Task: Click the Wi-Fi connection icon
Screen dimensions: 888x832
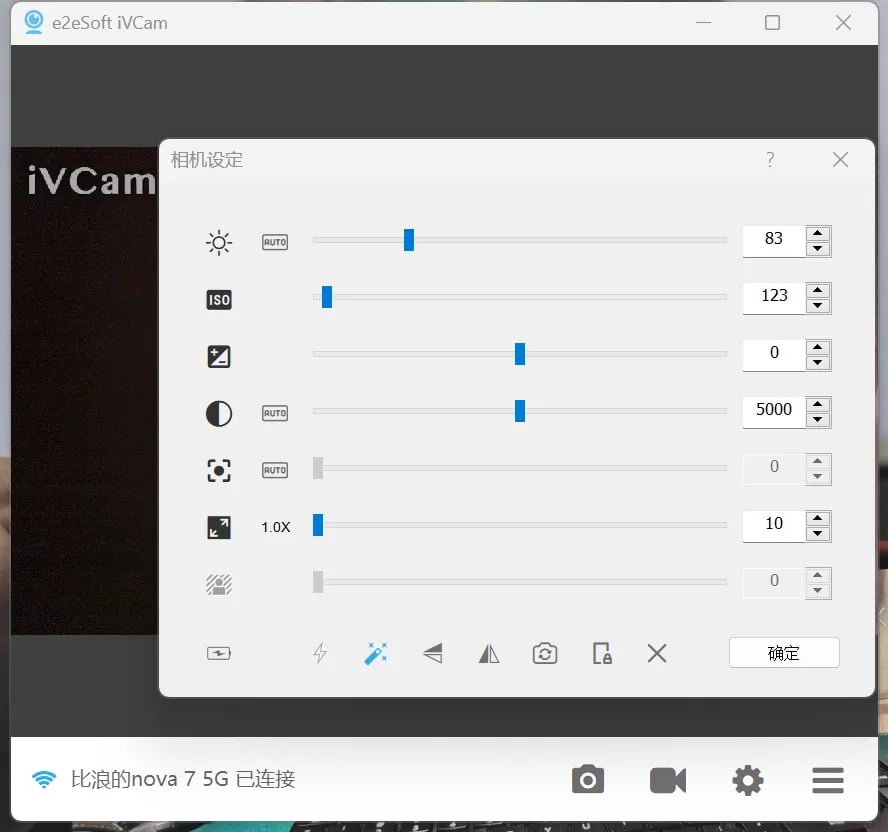Action: 44,780
